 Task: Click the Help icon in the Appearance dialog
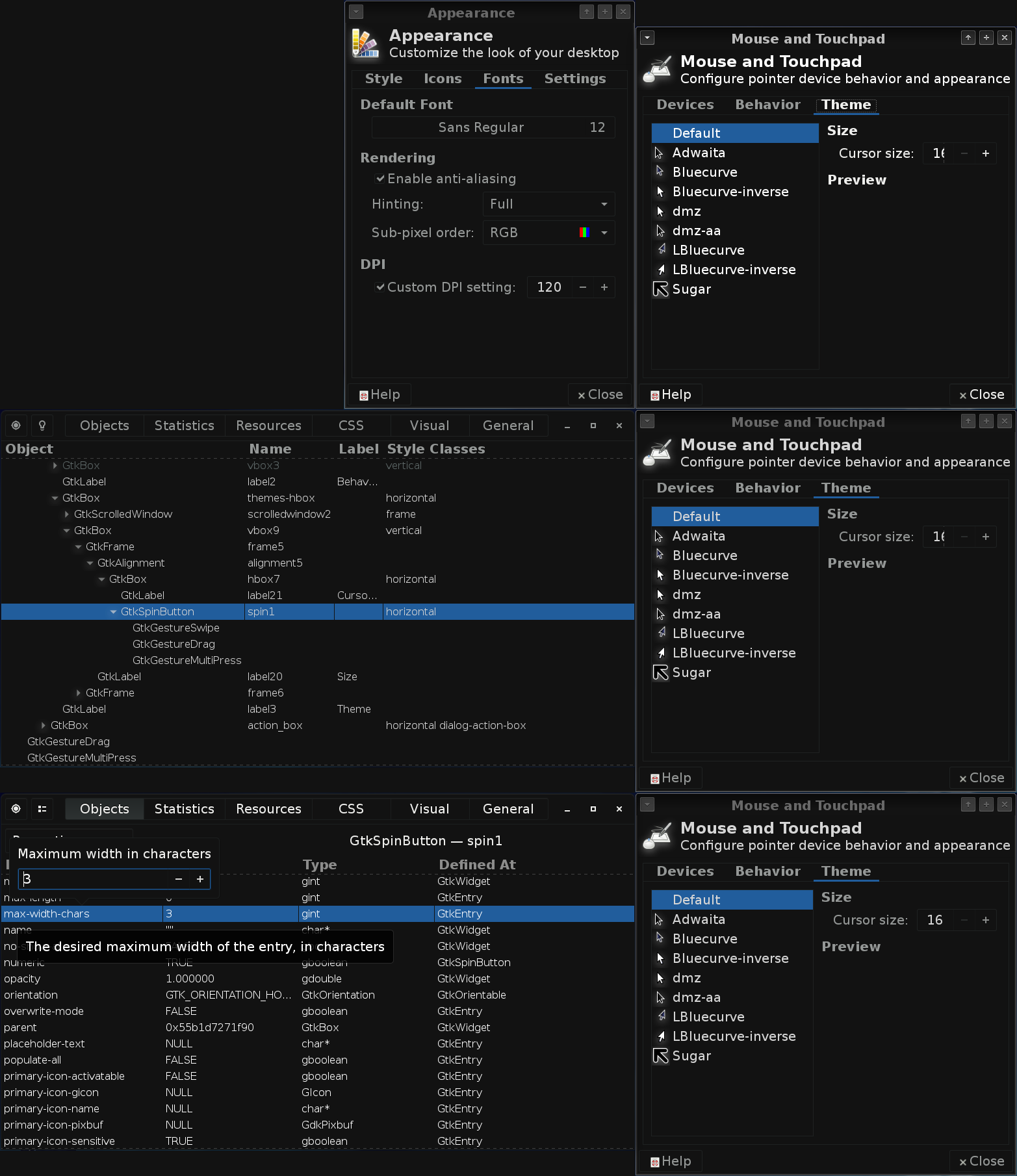tap(364, 395)
